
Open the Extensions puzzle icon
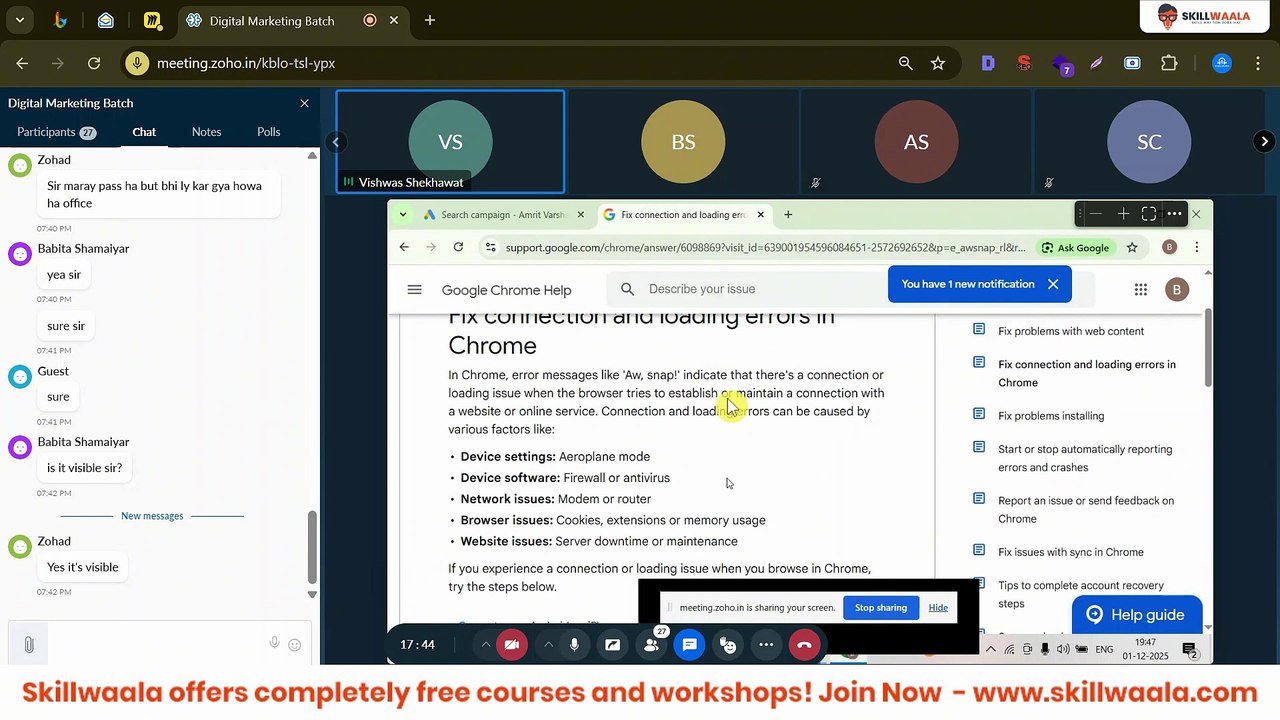pyautogui.click(x=1169, y=63)
